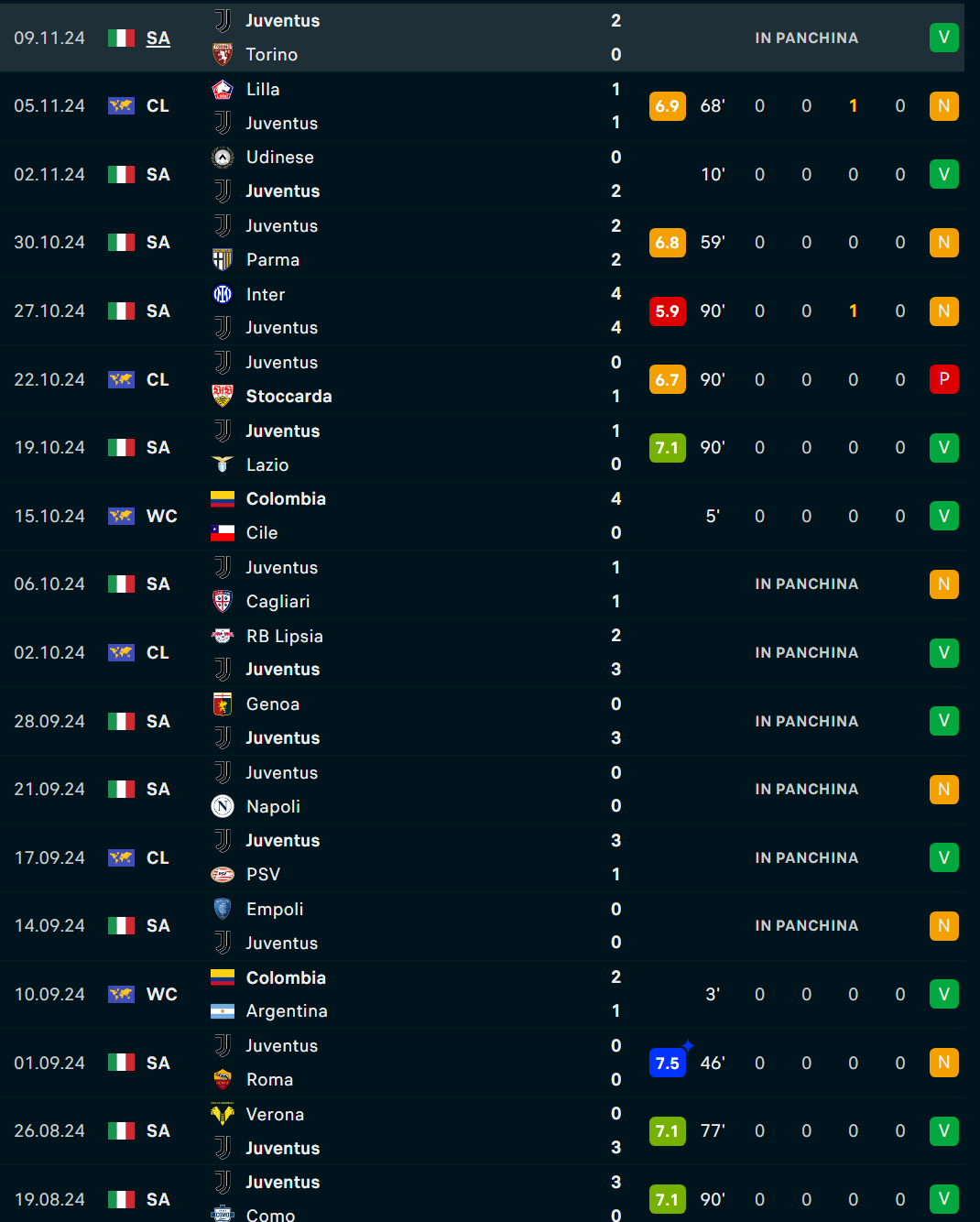Click the Inter club logo
The width and height of the screenshot is (980, 1222).
[223, 294]
